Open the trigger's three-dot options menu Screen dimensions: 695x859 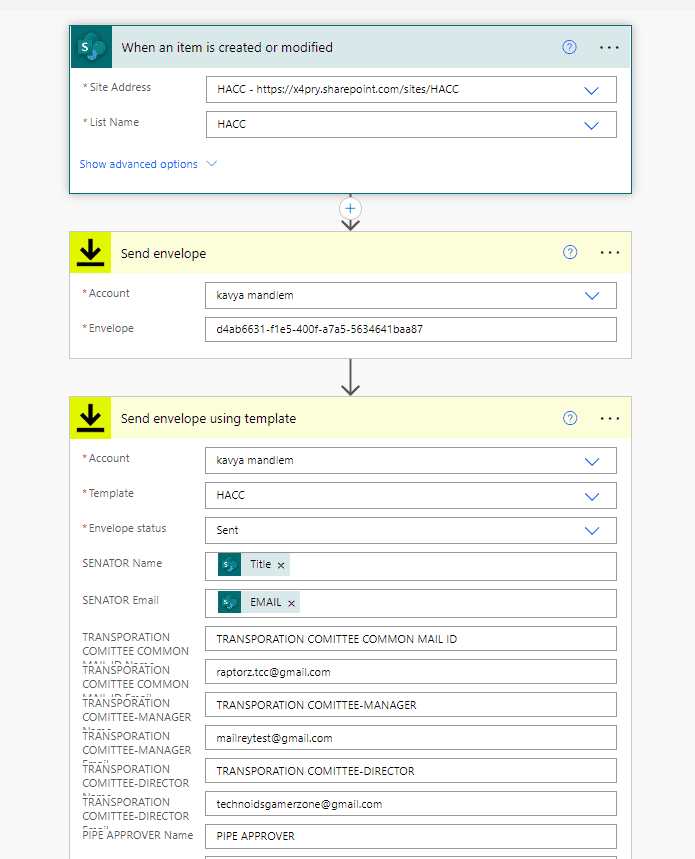[x=609, y=48]
